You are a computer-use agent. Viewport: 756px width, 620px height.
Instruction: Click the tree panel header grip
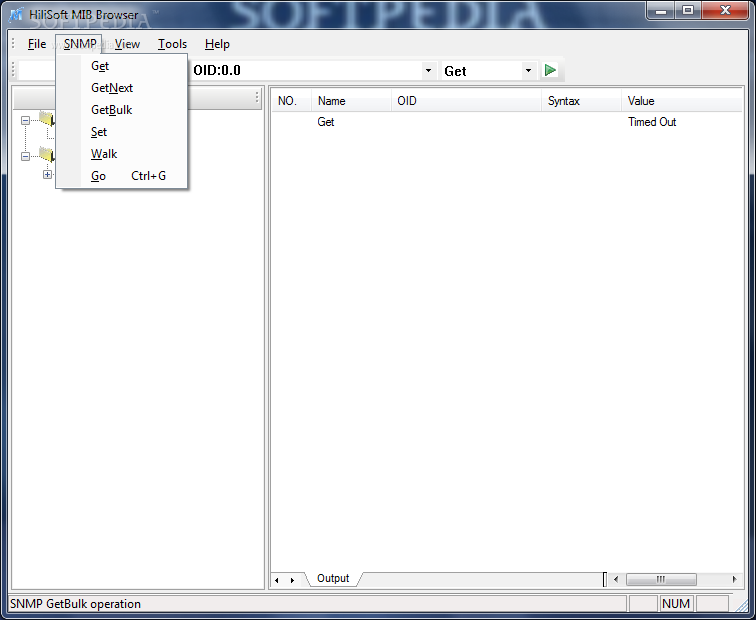(x=257, y=98)
